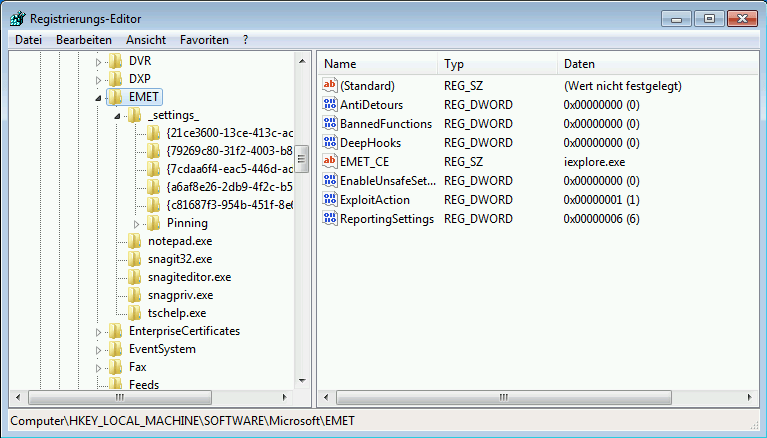
Task: Open the Favoriten menu
Action: 204,40
